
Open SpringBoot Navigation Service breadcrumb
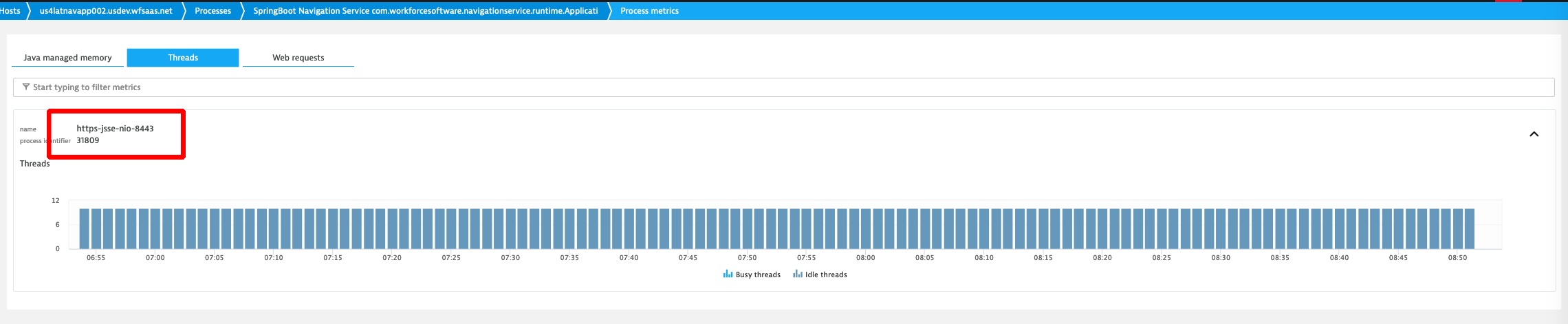[425, 11]
